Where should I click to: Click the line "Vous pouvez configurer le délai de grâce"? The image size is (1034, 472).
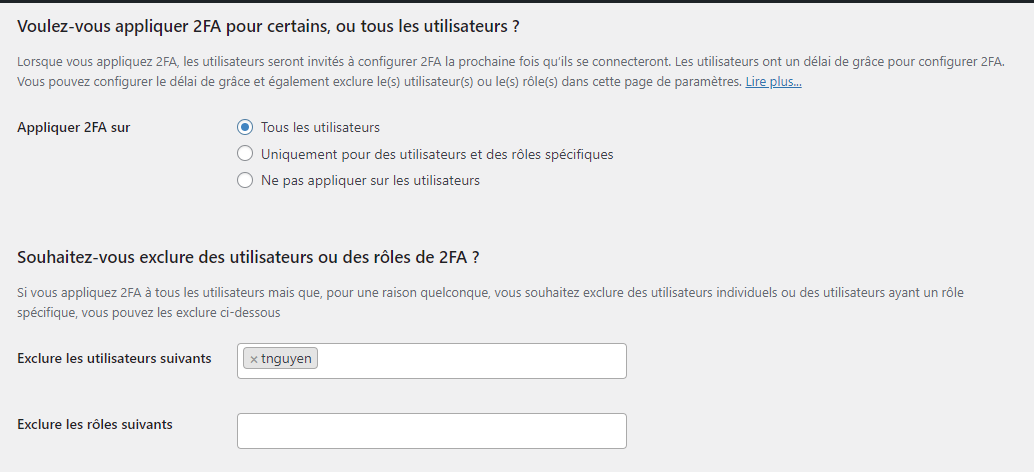coord(380,81)
